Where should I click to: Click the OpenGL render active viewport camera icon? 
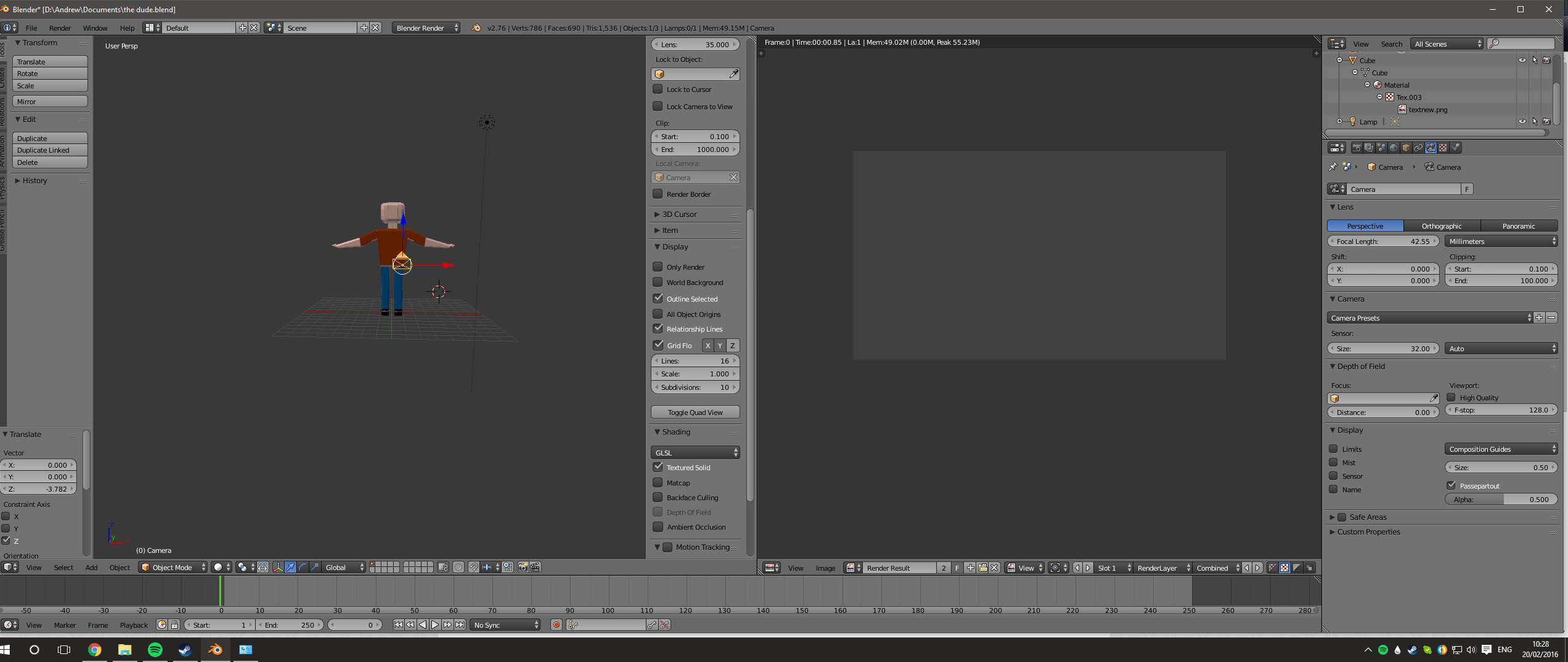(x=523, y=567)
